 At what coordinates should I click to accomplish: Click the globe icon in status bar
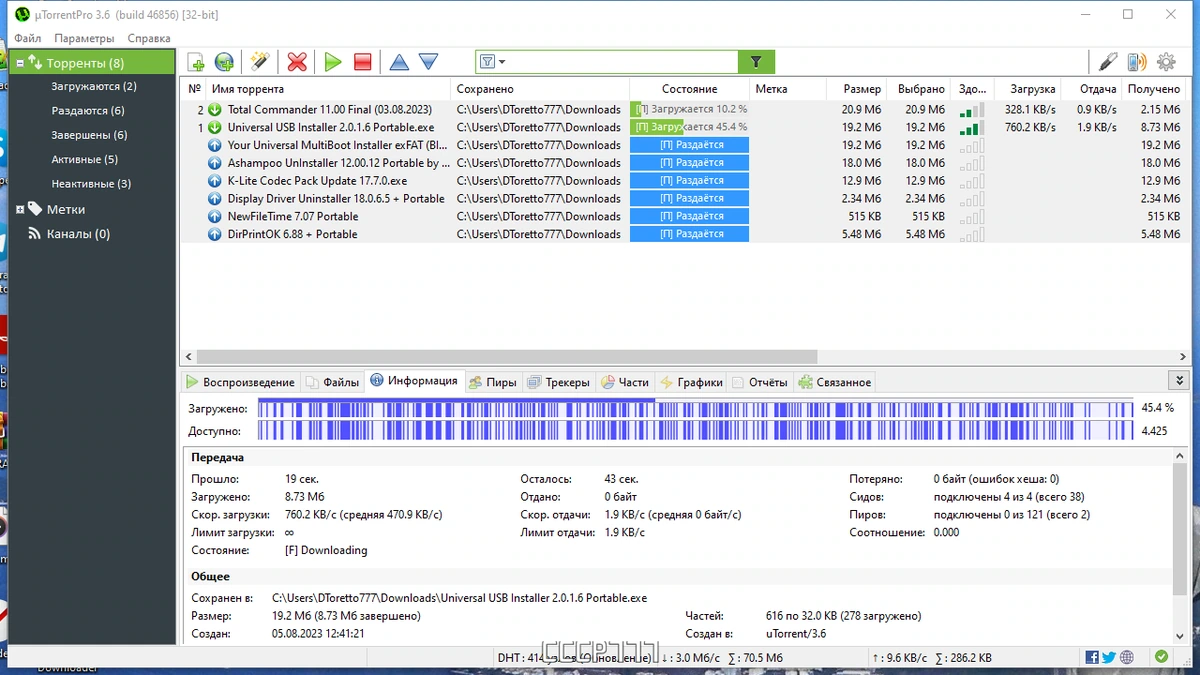click(1127, 657)
